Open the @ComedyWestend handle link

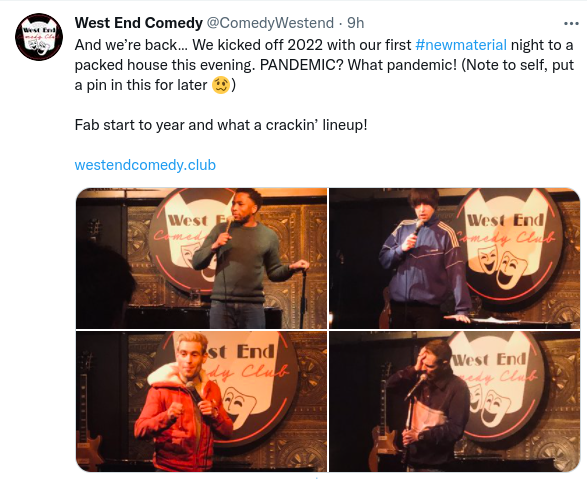(x=270, y=23)
